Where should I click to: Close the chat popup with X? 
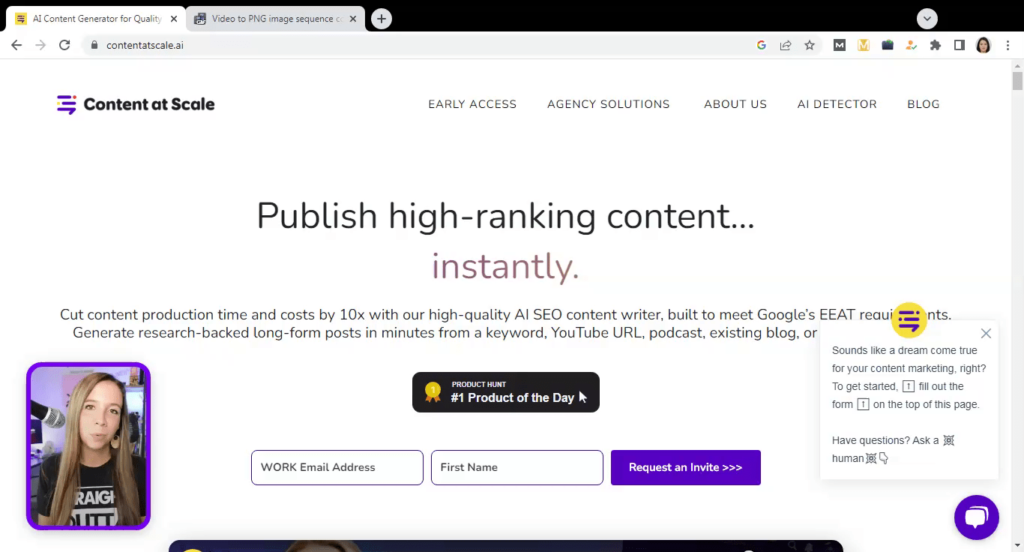[x=985, y=333]
